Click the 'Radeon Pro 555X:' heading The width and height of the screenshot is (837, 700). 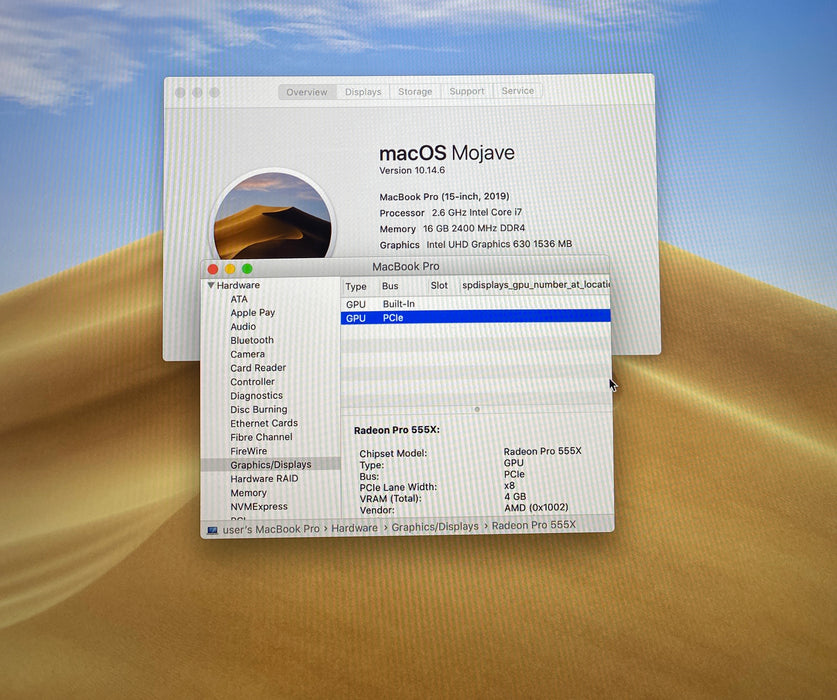point(397,430)
